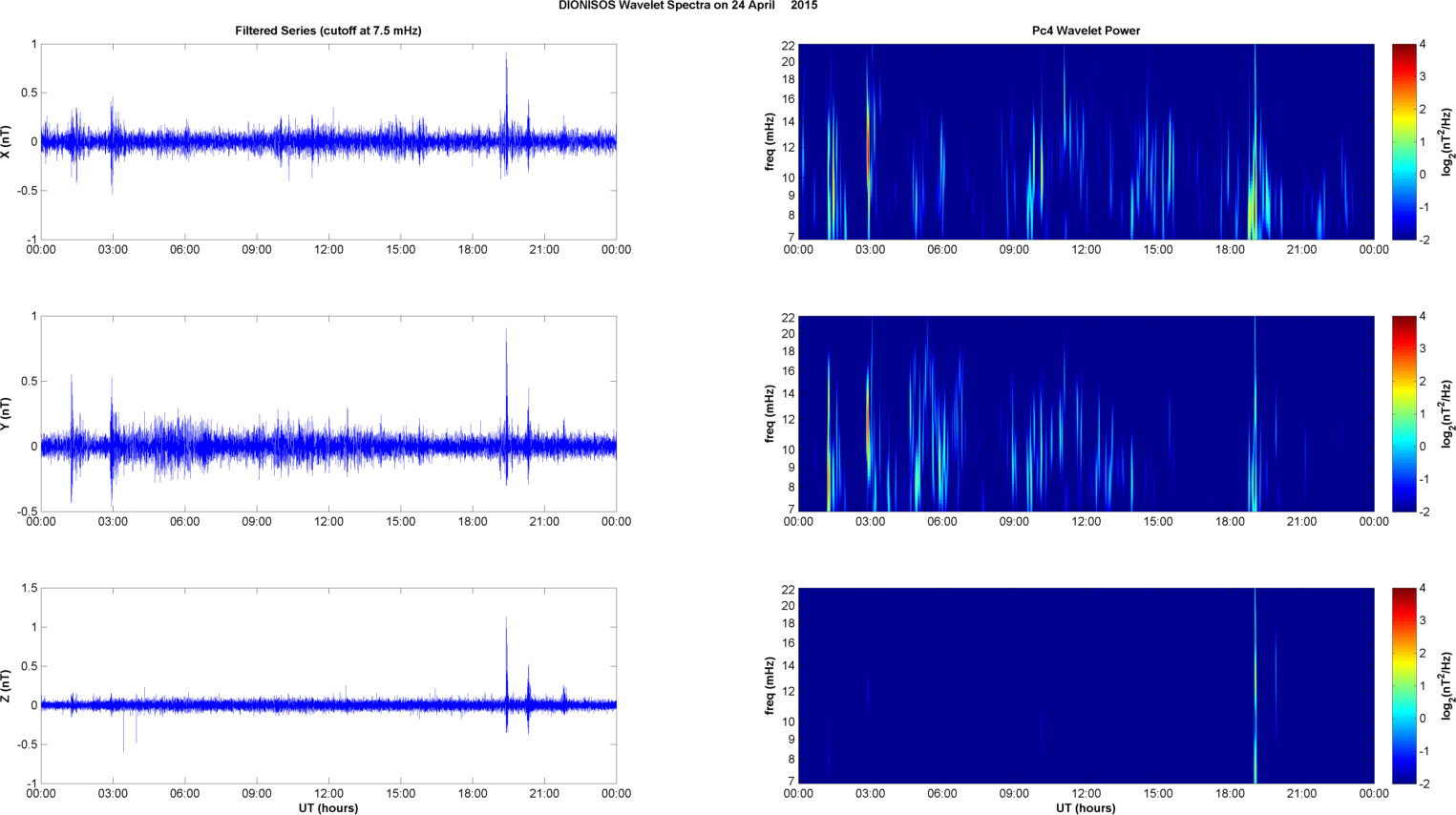This screenshot has width=1456, height=815.
Task: Click the 'Z (nT)' axis label
Action: pos(7,685)
